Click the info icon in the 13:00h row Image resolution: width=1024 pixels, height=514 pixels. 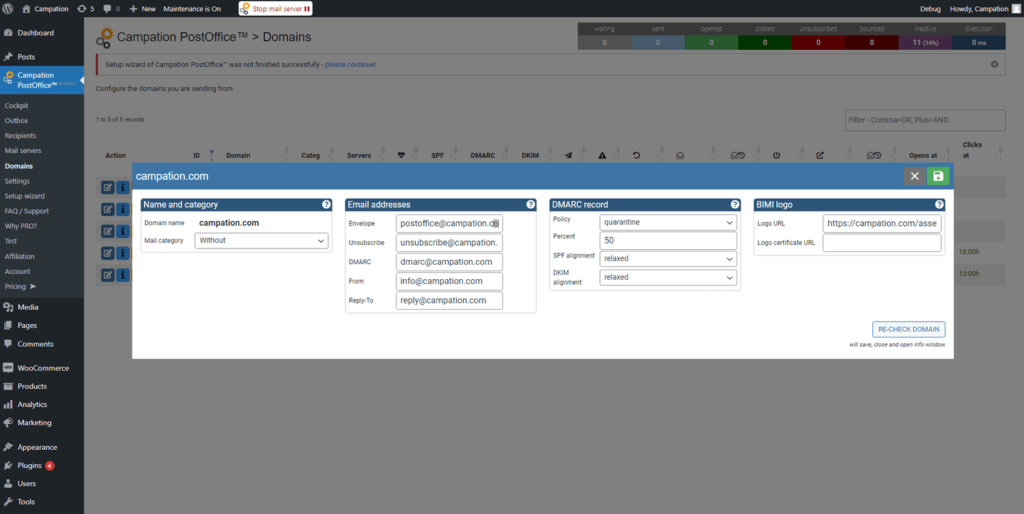tap(122, 275)
